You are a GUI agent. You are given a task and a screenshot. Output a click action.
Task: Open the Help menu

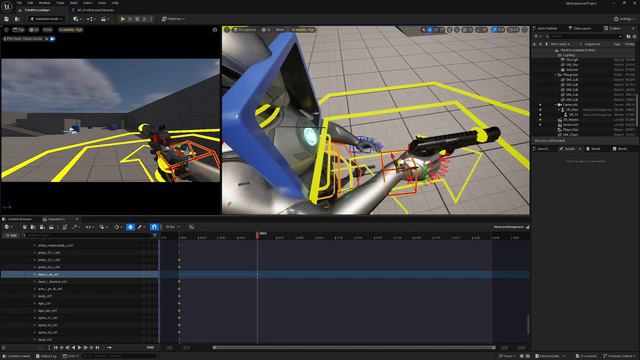(x=115, y=3)
